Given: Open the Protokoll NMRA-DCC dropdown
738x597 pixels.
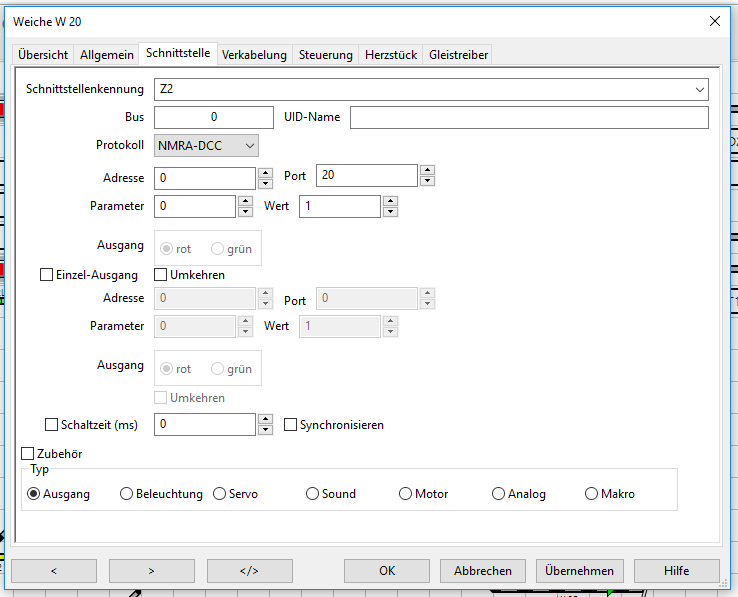Looking at the screenshot, I should [x=206, y=146].
